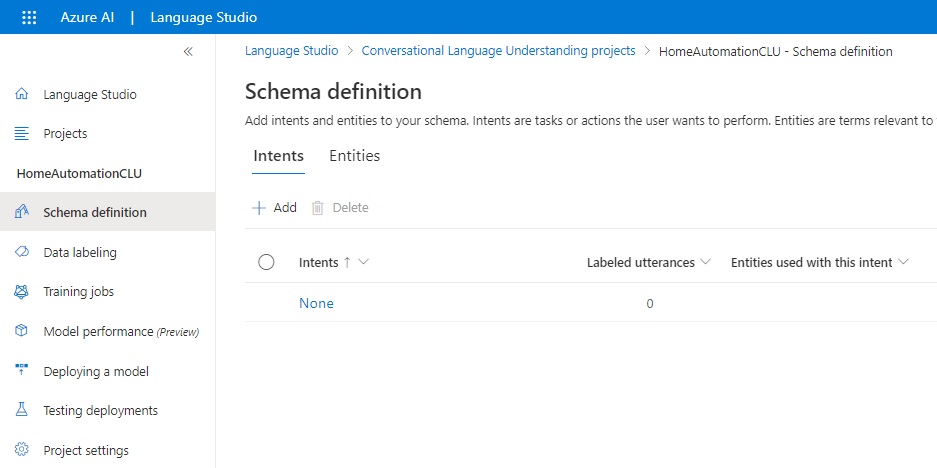Open Entities used with this intent dropdown
The width and height of the screenshot is (937, 468).
pos(904,262)
